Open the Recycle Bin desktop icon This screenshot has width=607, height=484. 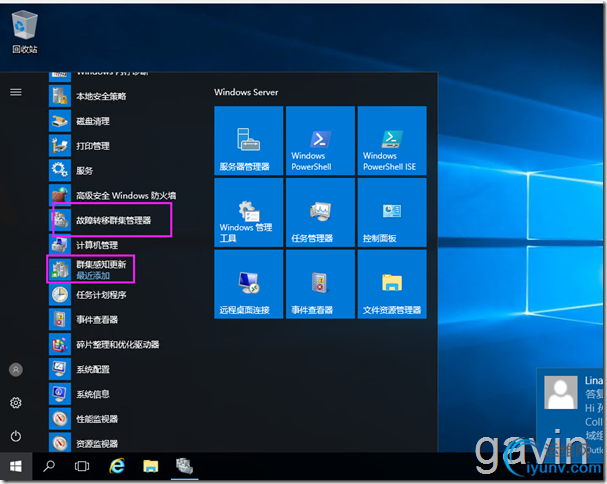tap(24, 33)
